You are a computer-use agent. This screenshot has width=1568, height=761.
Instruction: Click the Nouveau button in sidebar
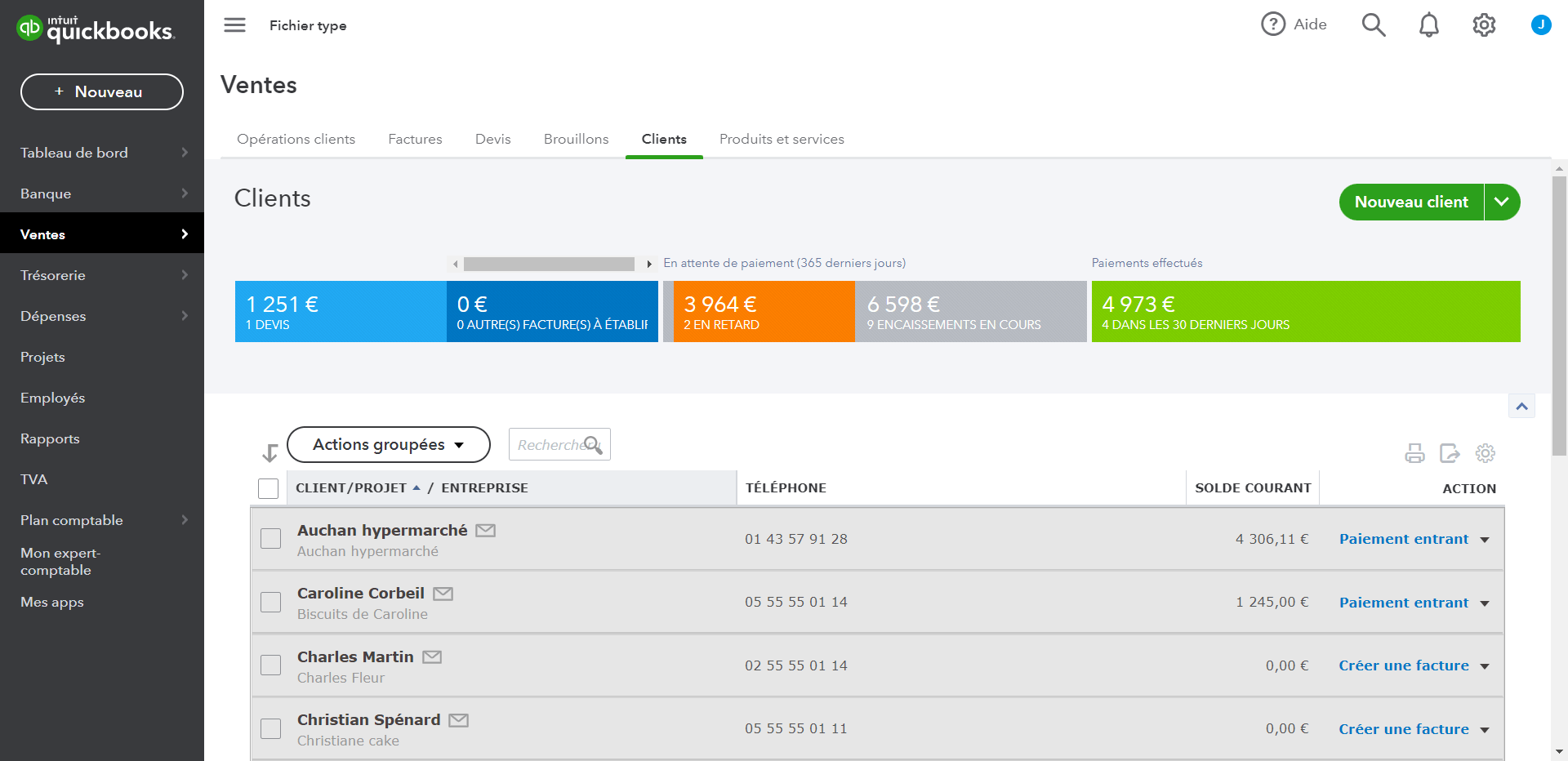coord(102,92)
